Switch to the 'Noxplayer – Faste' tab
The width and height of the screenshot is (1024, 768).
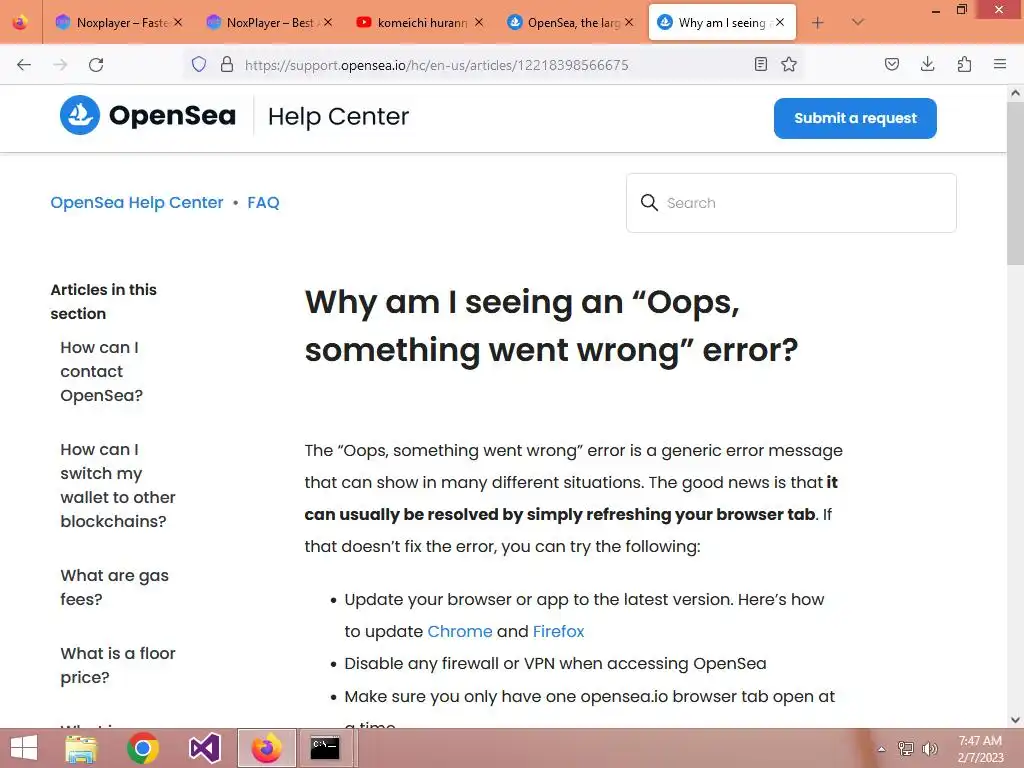tap(119, 22)
